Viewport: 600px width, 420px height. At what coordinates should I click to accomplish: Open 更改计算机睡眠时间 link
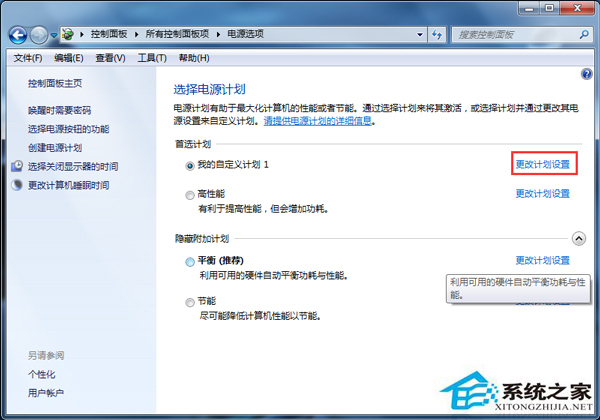pos(68,186)
